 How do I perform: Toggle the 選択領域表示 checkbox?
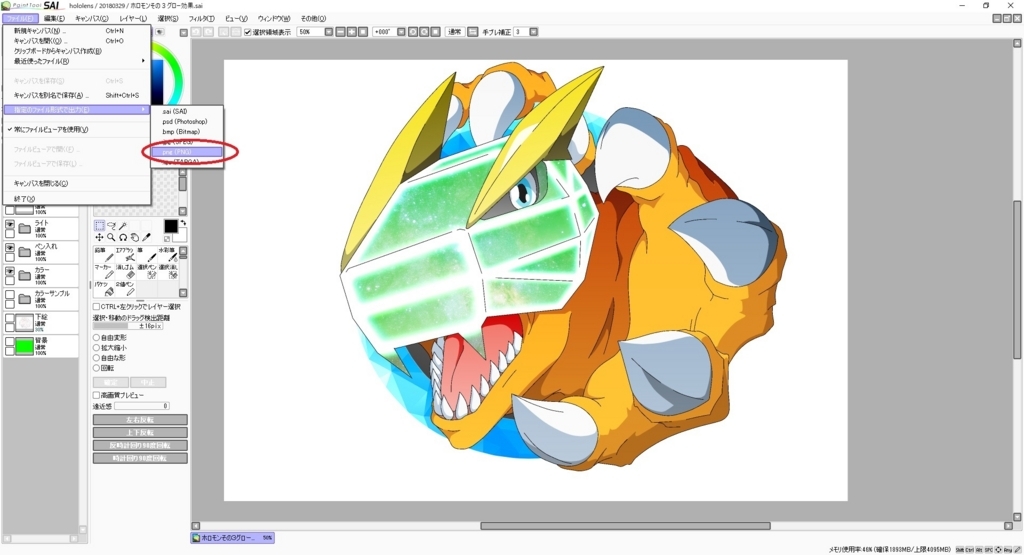248,32
